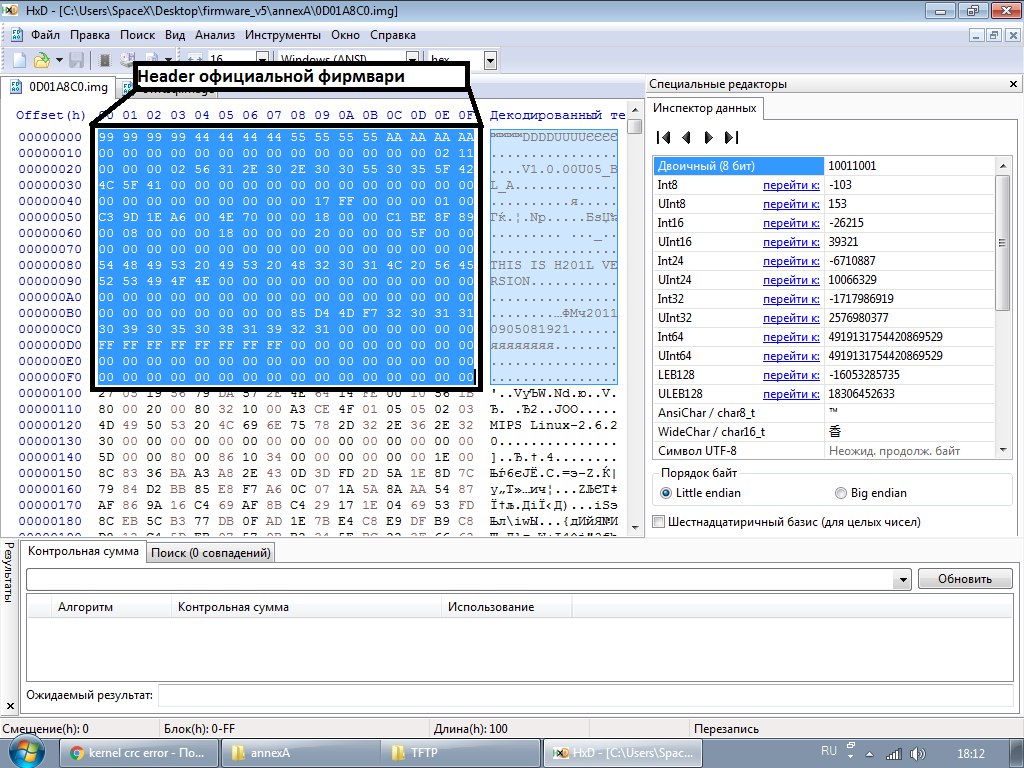This screenshot has height=768, width=1024.
Task: Click перейти к link for Int24
Action: coord(791,261)
